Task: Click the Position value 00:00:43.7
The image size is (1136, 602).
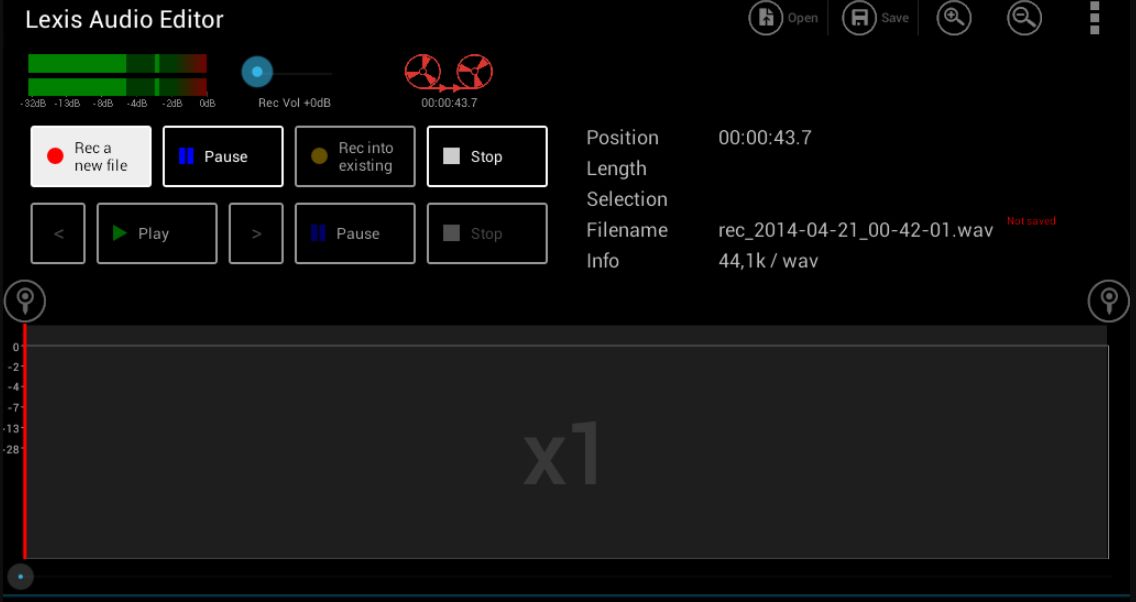Action: pyautogui.click(x=765, y=138)
